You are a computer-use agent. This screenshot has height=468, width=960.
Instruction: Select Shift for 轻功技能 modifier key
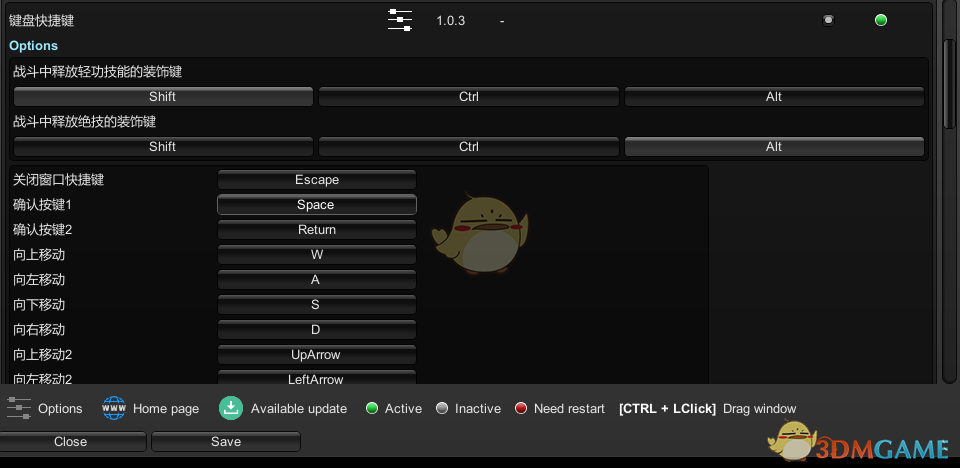click(x=163, y=97)
